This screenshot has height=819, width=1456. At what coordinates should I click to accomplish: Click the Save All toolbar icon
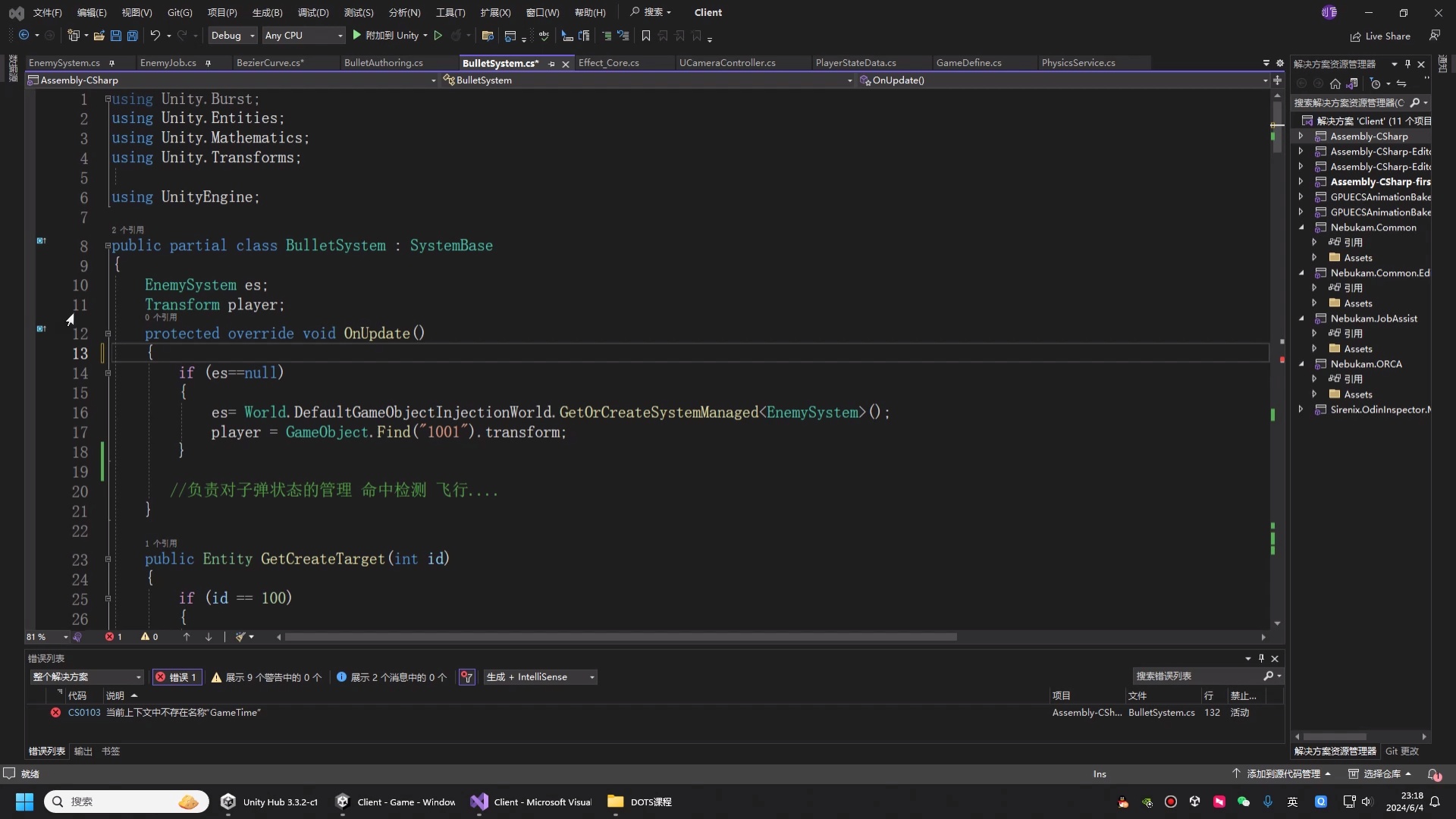[132, 36]
